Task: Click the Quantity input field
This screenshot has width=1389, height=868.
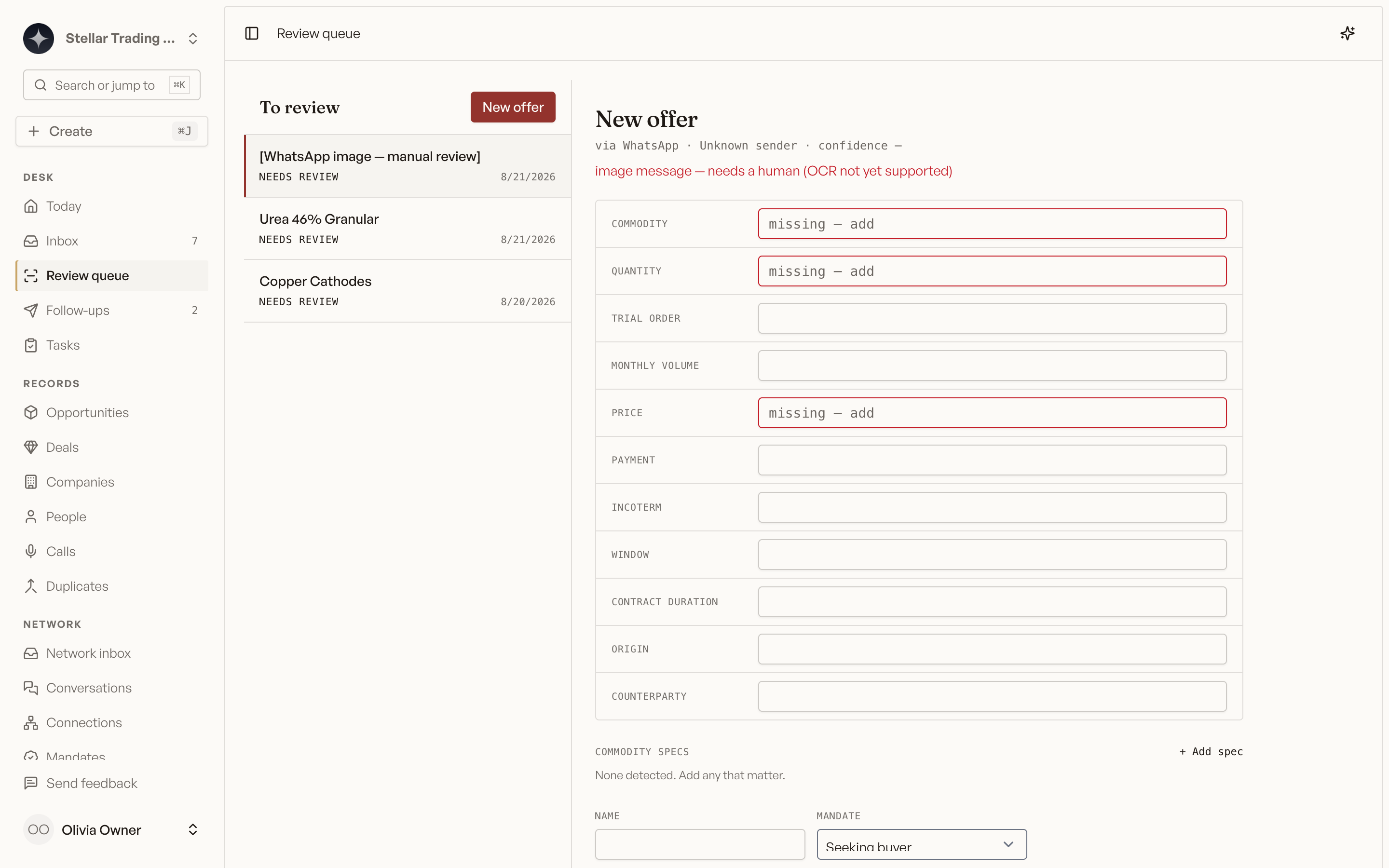Action: pyautogui.click(x=992, y=271)
